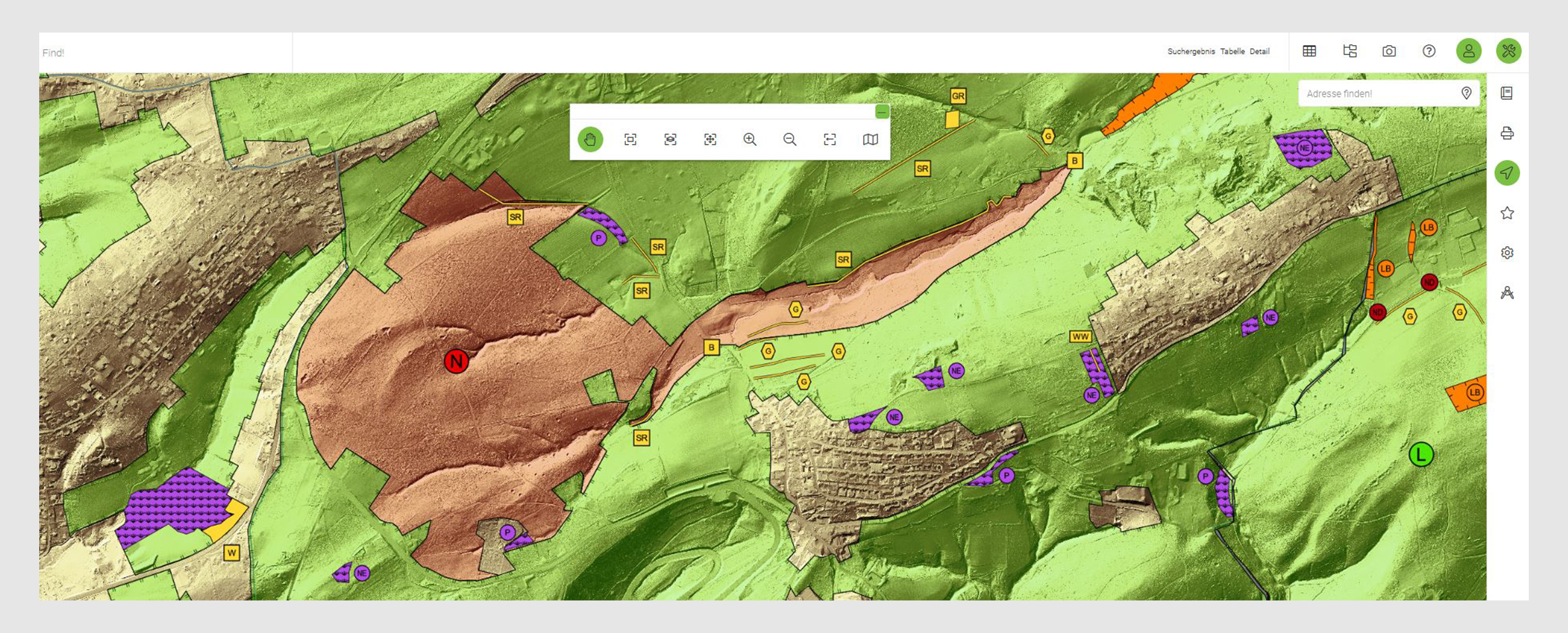The width and height of the screenshot is (1568, 633).
Task: Select the zoom to rectangle tool
Action: pyautogui.click(x=630, y=139)
